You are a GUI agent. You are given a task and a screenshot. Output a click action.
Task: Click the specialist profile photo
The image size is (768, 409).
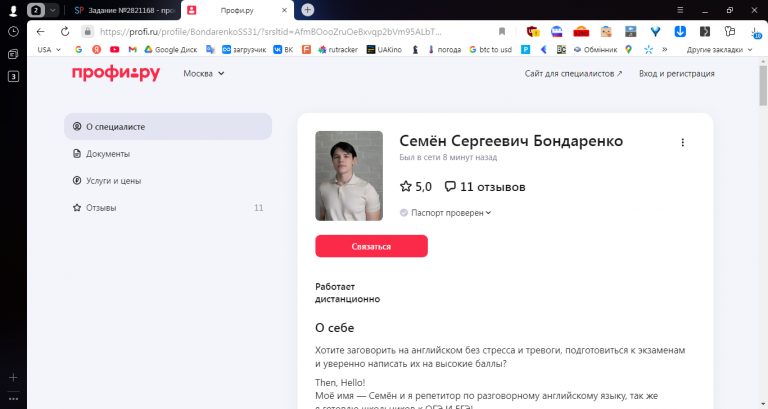click(349, 175)
